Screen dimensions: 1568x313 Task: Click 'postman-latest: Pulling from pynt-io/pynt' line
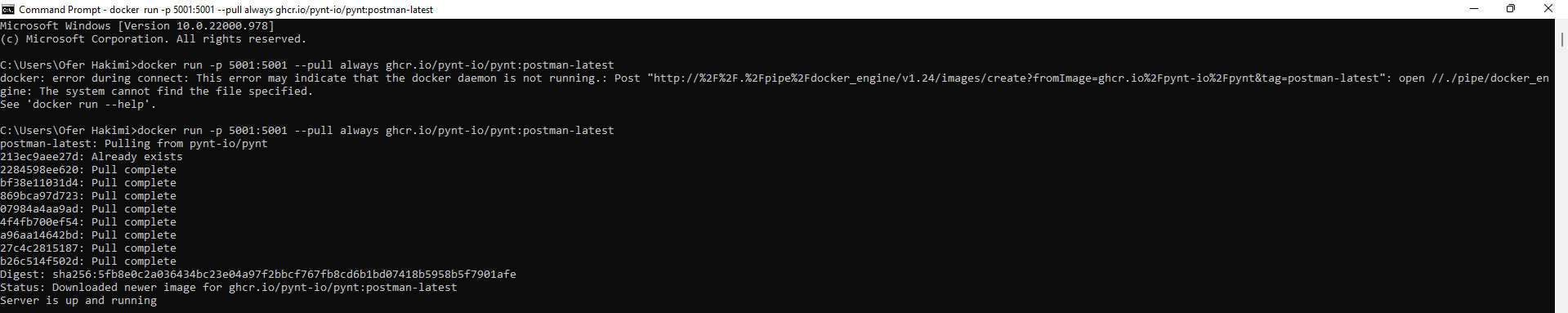(134, 144)
